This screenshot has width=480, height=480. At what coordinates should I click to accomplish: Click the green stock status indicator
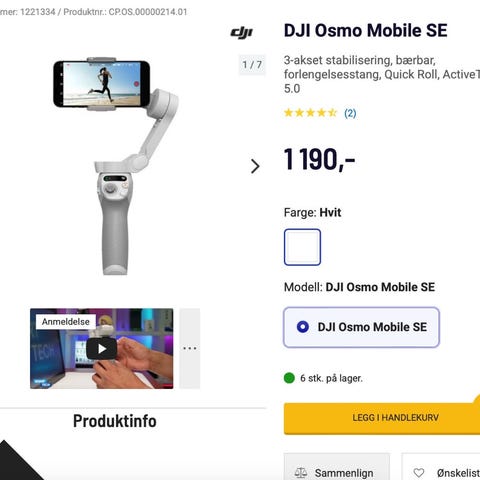click(289, 378)
